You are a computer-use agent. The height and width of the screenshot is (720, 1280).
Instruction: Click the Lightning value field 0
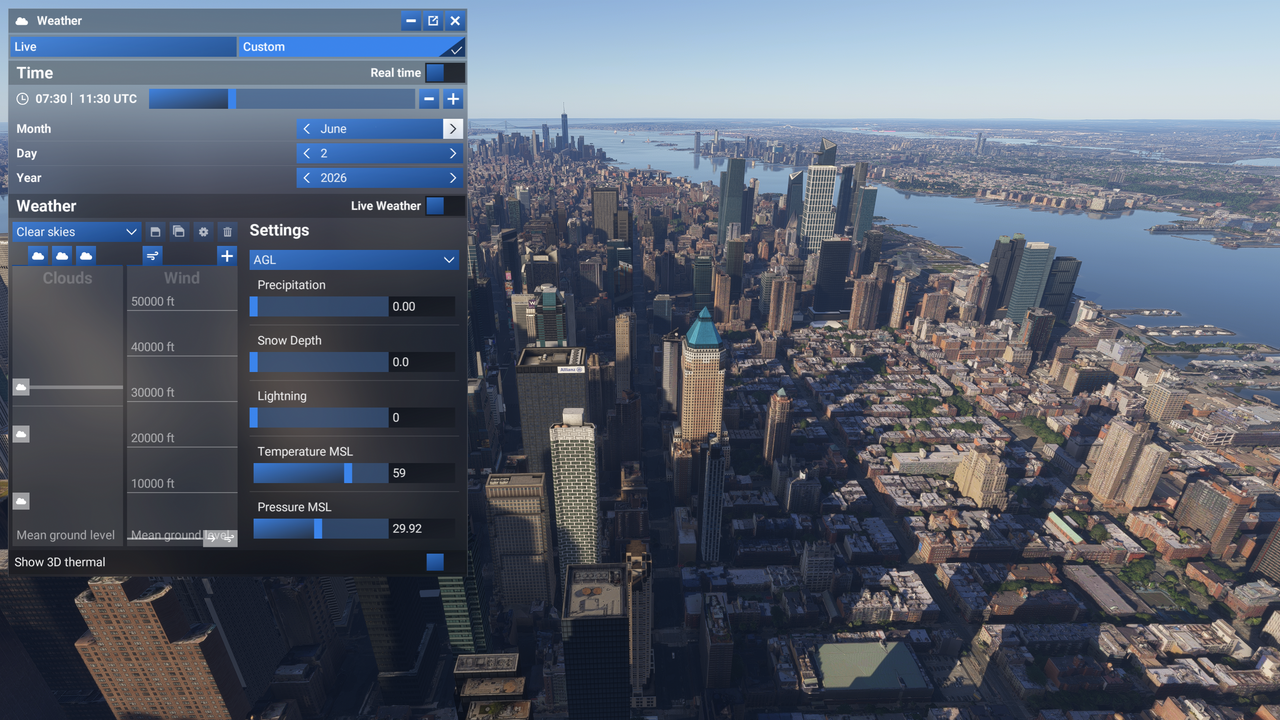coord(422,418)
